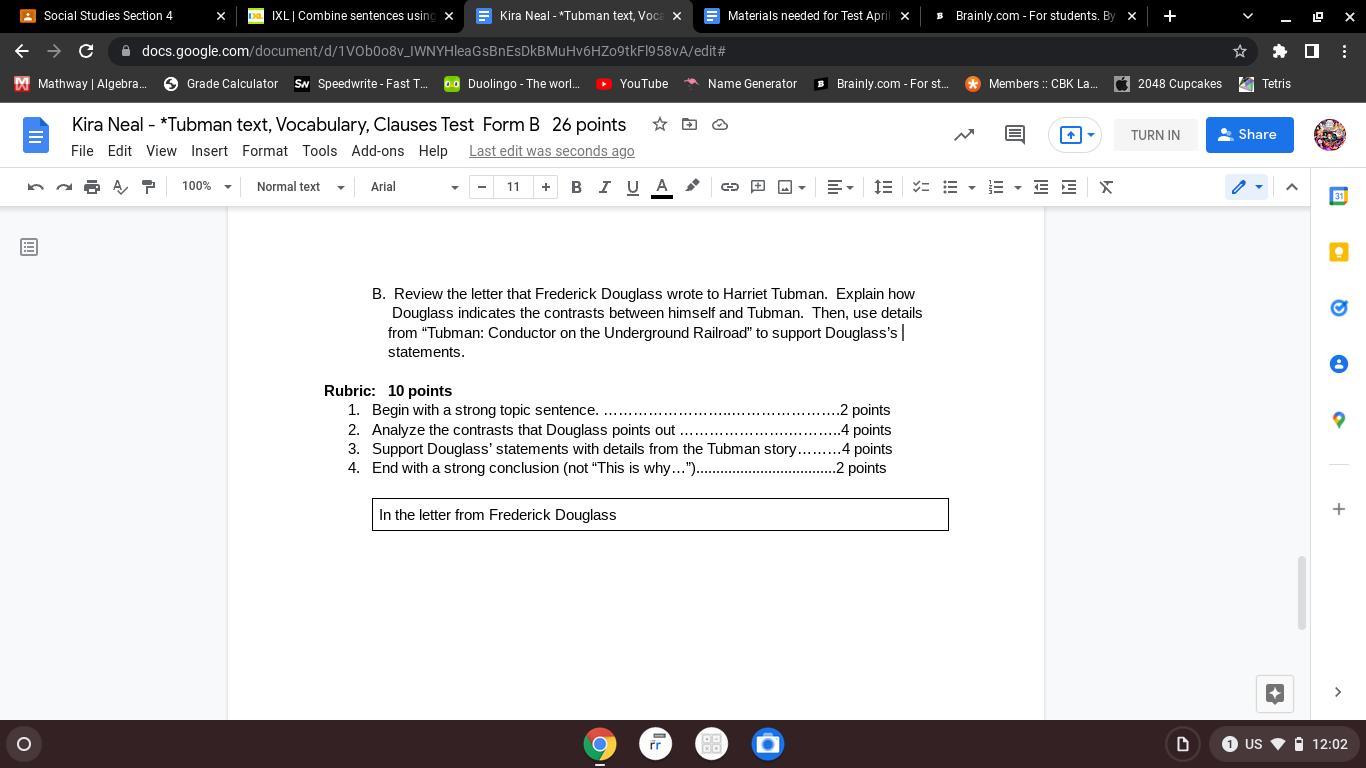Print the document using the printer icon
Viewport: 1366px width, 768px height.
coord(92,187)
